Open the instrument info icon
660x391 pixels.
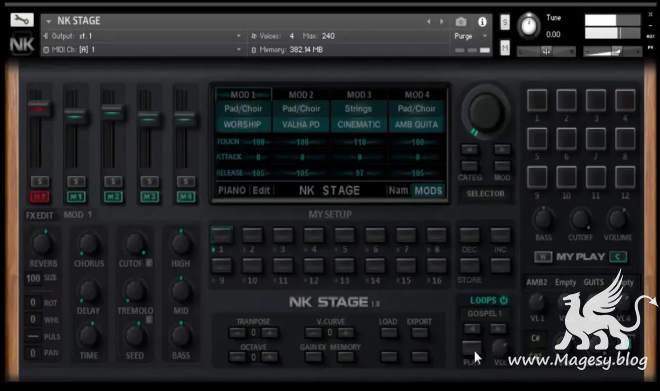482,21
